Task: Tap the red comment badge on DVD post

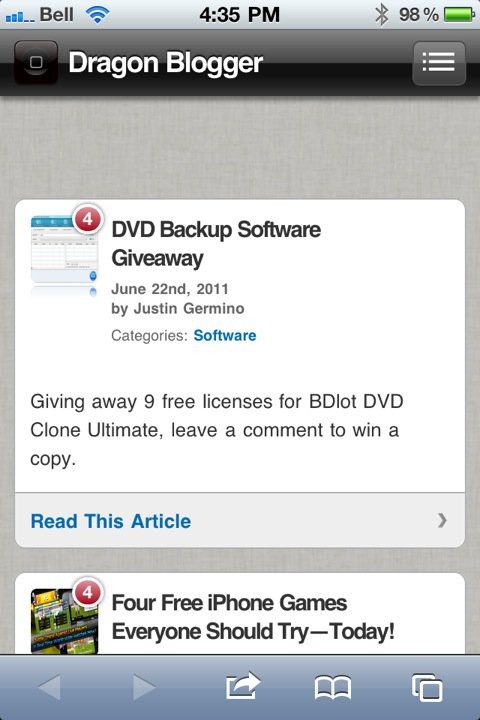Action: click(87, 219)
